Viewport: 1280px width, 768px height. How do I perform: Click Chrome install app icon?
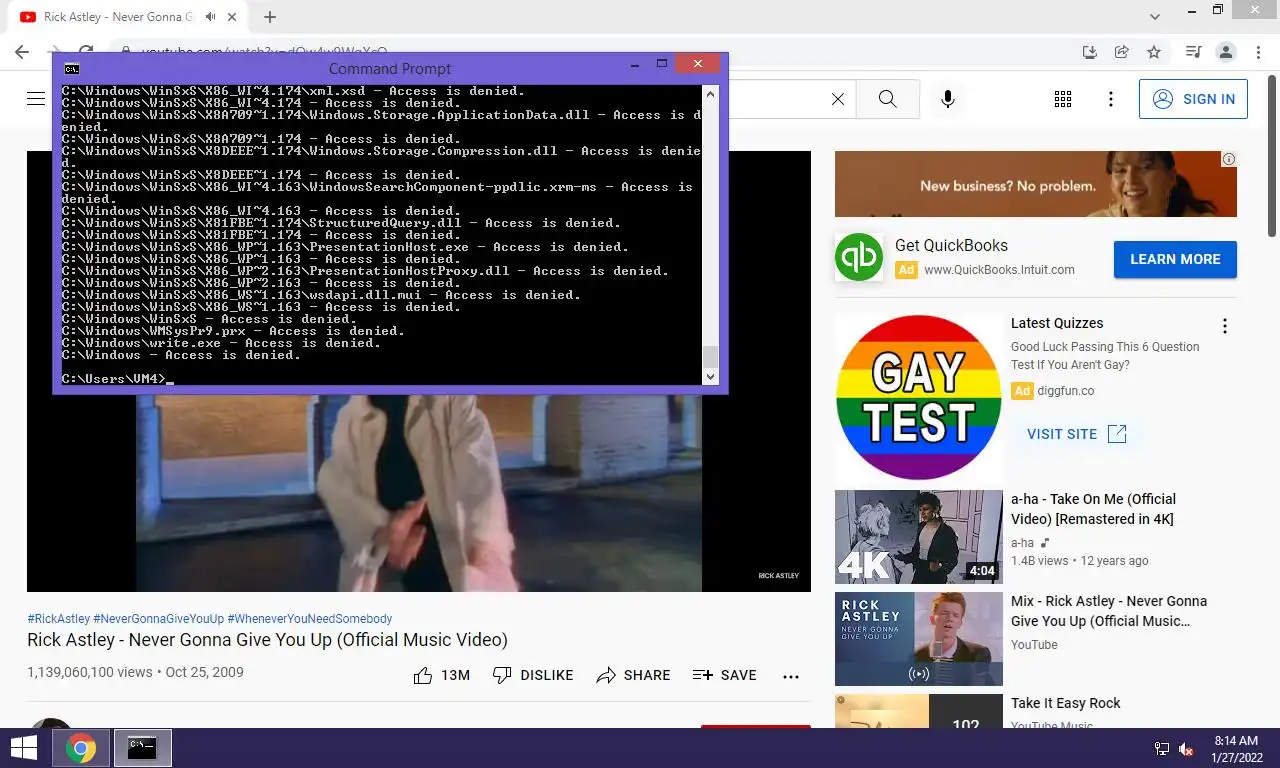pos(1090,52)
